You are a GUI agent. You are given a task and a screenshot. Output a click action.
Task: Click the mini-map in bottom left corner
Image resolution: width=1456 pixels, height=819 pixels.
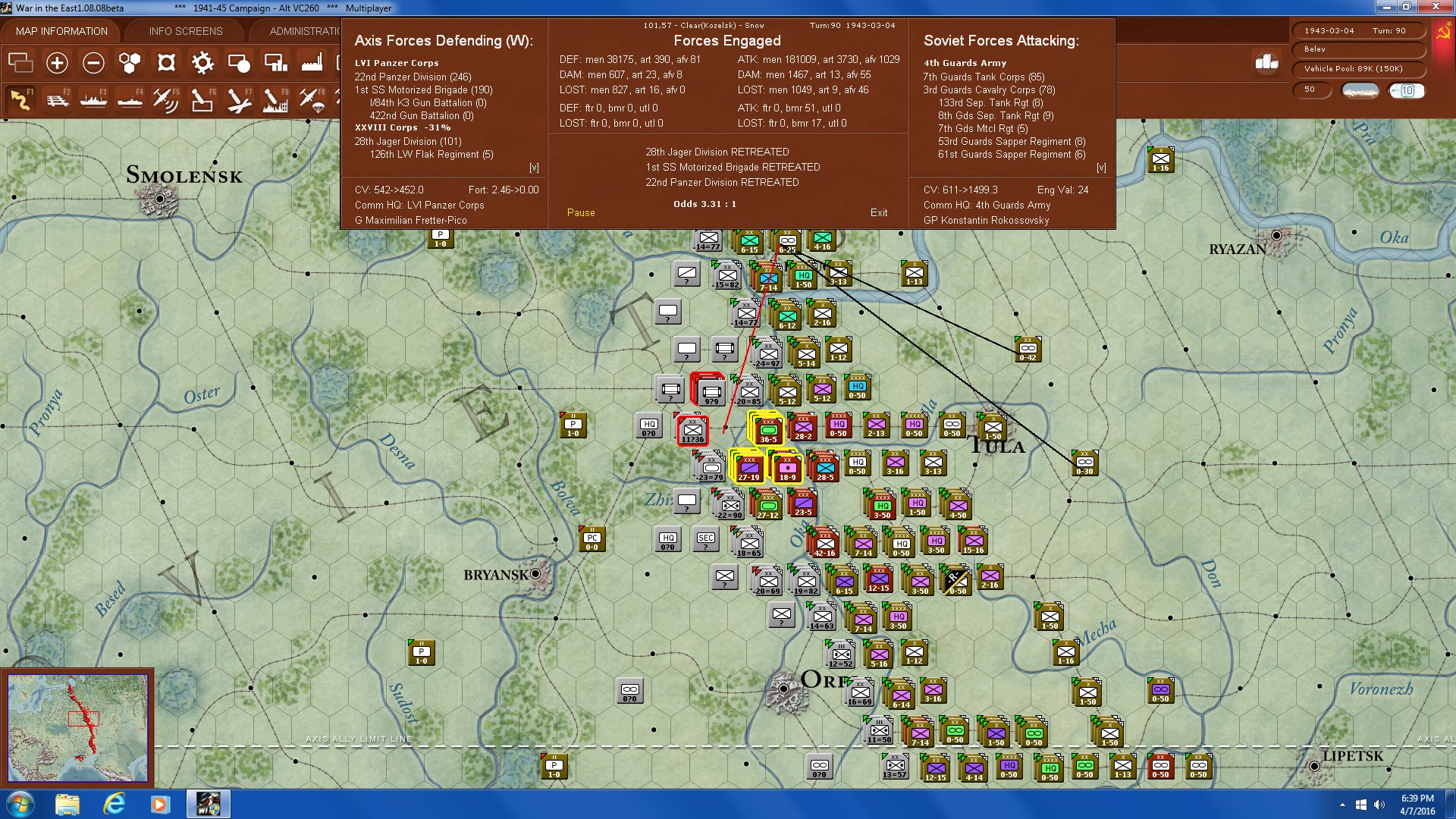point(79,726)
